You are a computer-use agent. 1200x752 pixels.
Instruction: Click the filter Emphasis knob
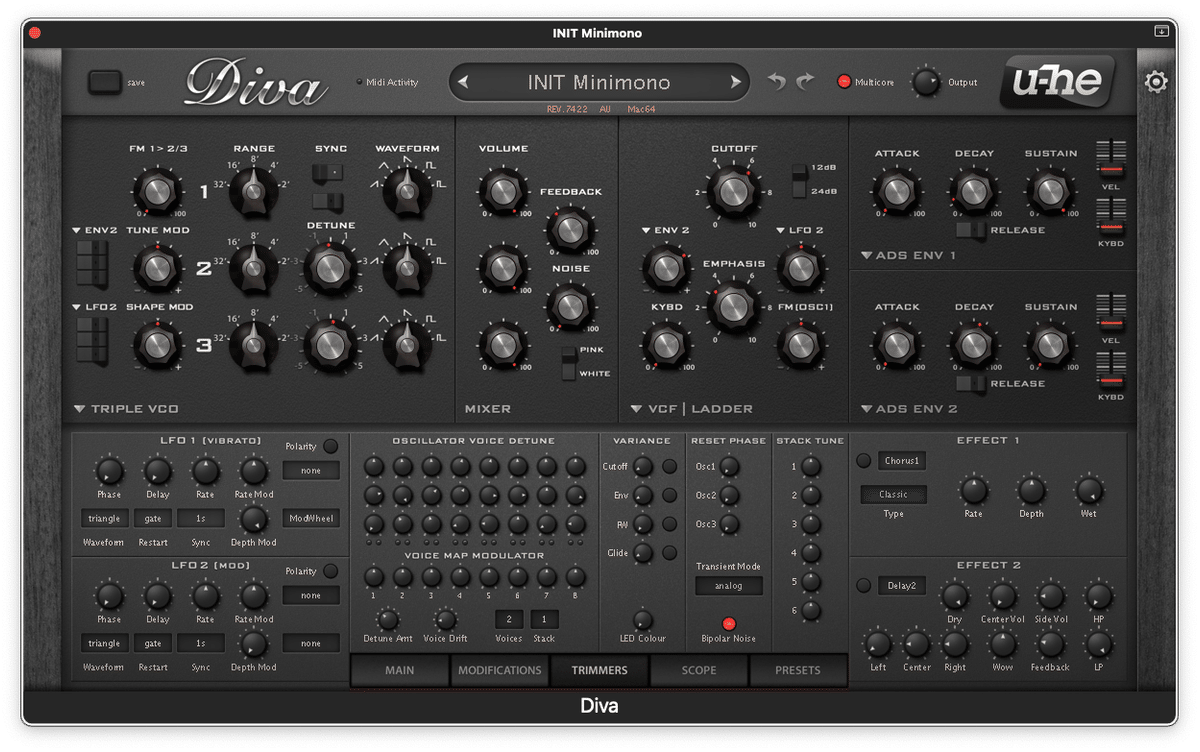(733, 305)
